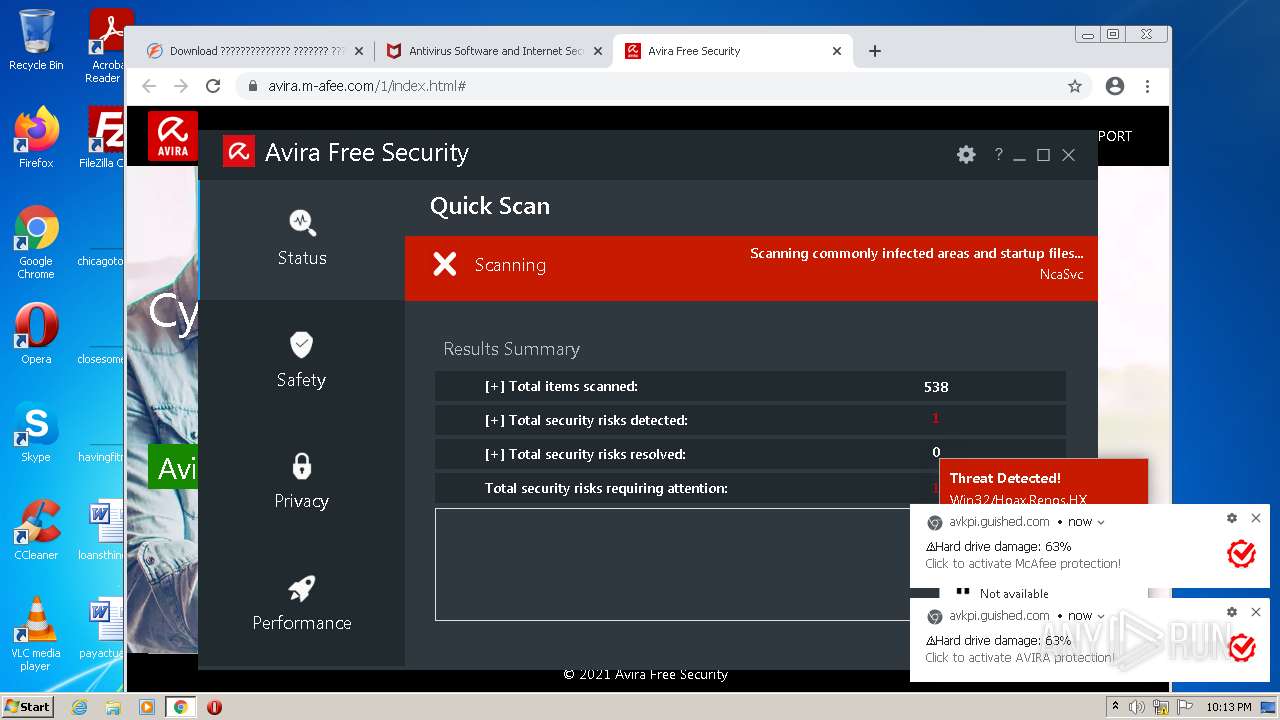
Task: Open the Performance rocket section
Action: pyautogui.click(x=302, y=603)
